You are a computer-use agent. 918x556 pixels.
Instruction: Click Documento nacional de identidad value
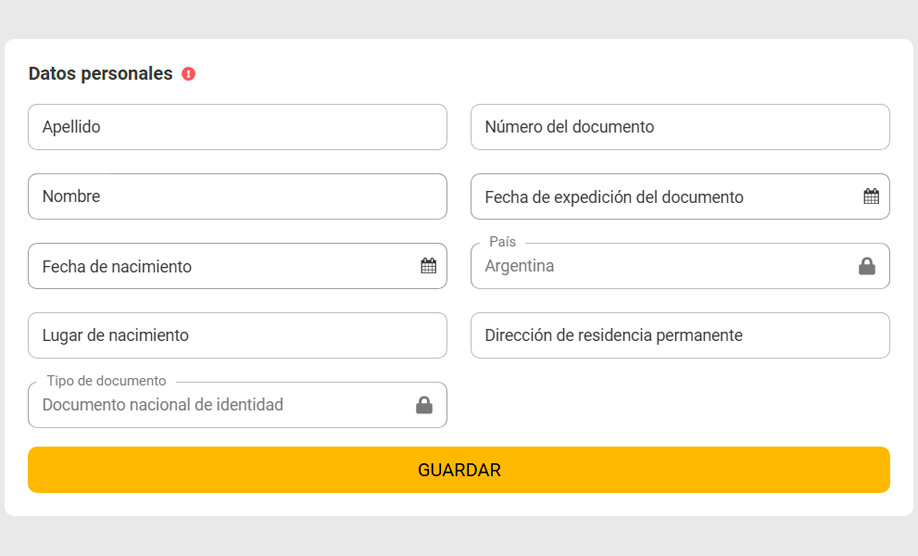coord(163,405)
